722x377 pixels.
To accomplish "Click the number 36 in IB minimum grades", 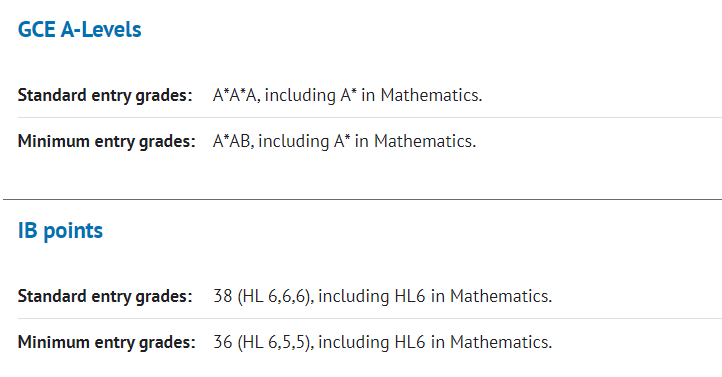I will point(223,342).
